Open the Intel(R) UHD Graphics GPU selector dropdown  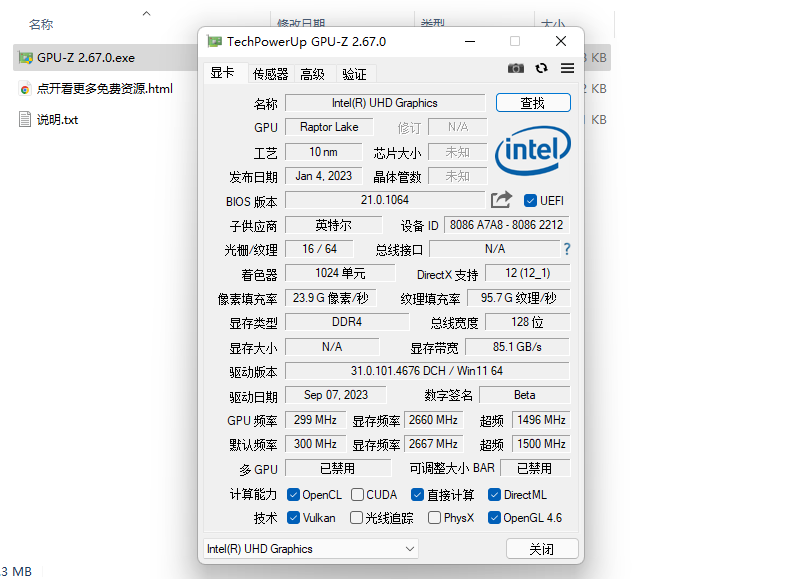pyautogui.click(x=311, y=549)
